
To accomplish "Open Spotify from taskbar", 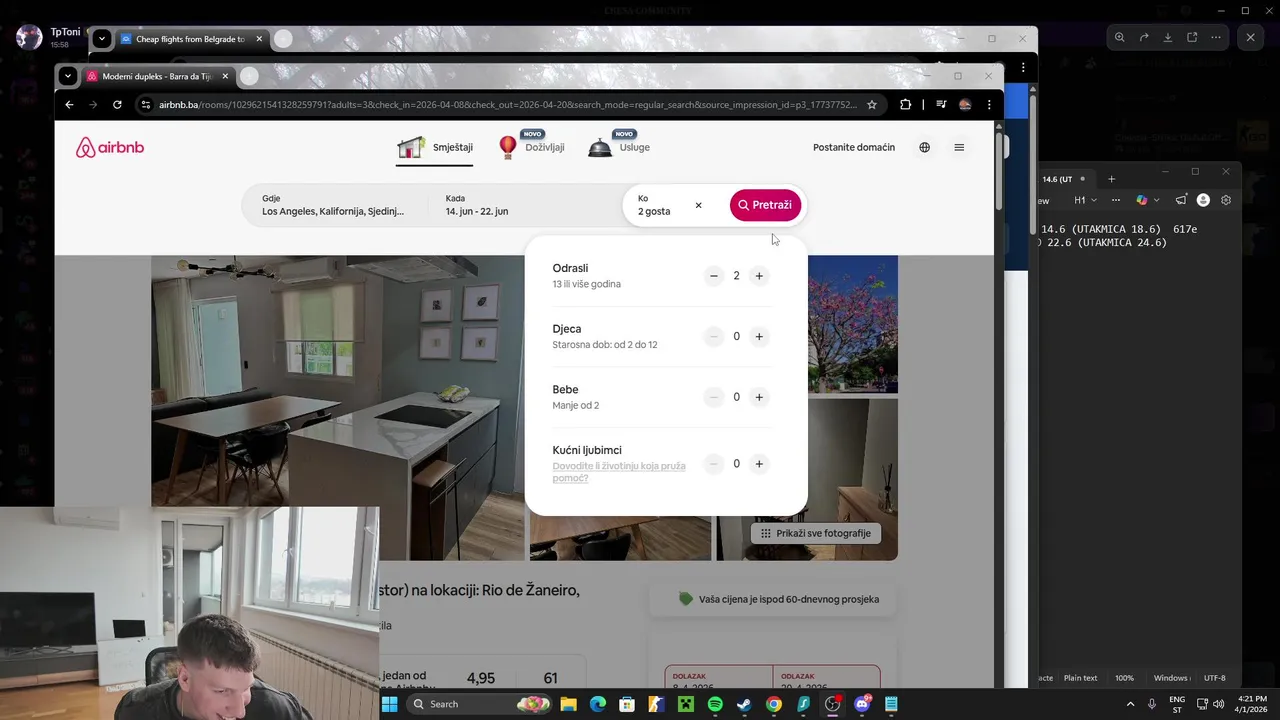I will tap(715, 704).
